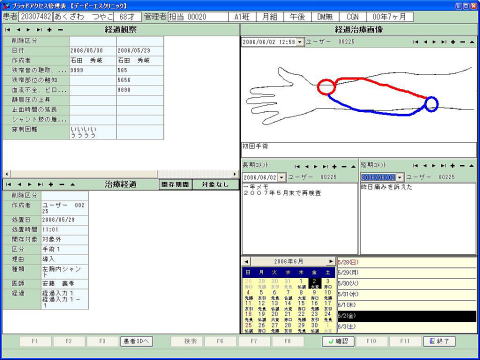Delete record using minus in 経過観察 navigator
The width and height of the screenshot is (480, 360).
[60, 30]
